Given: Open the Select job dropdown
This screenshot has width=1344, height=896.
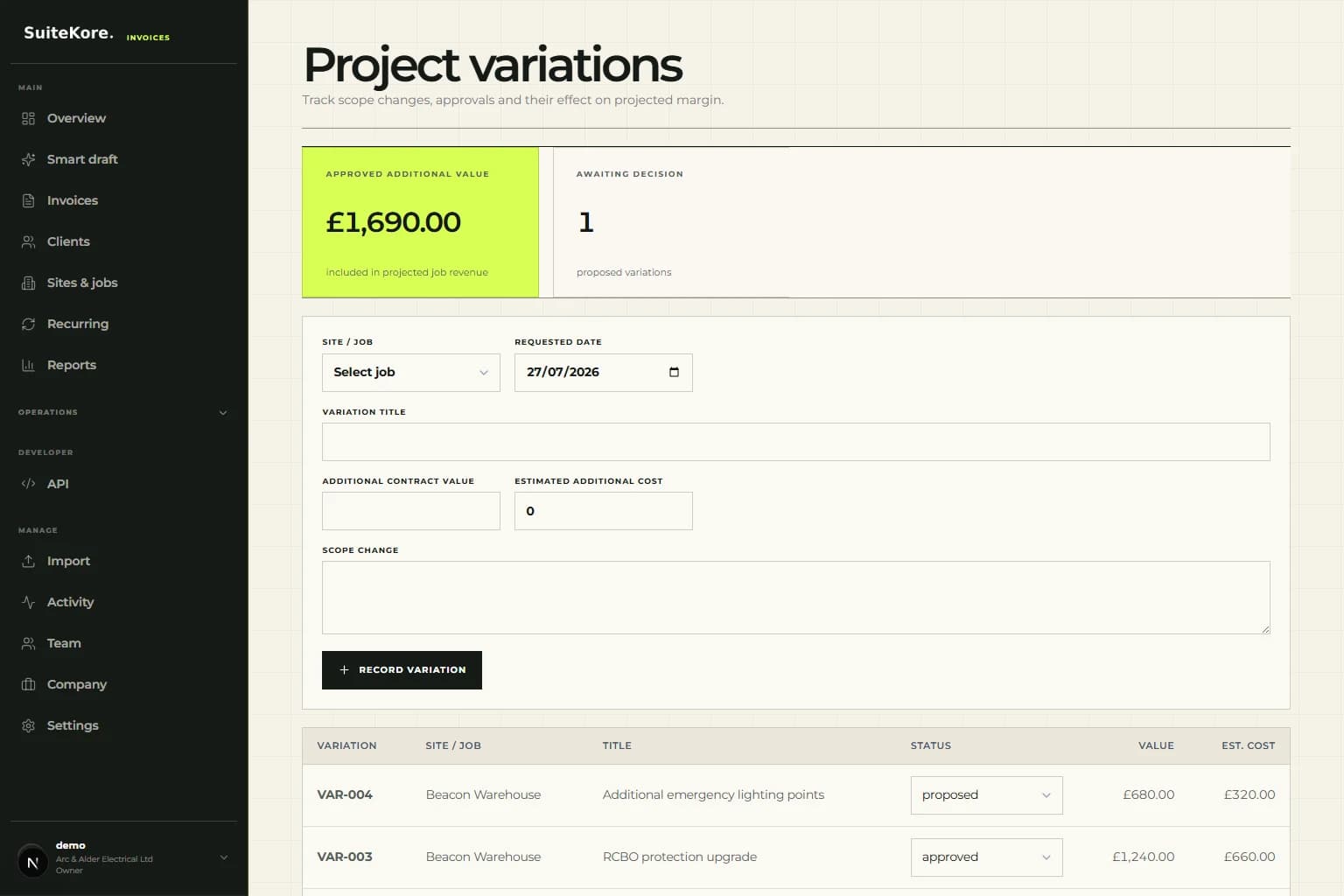Looking at the screenshot, I should click(x=411, y=372).
